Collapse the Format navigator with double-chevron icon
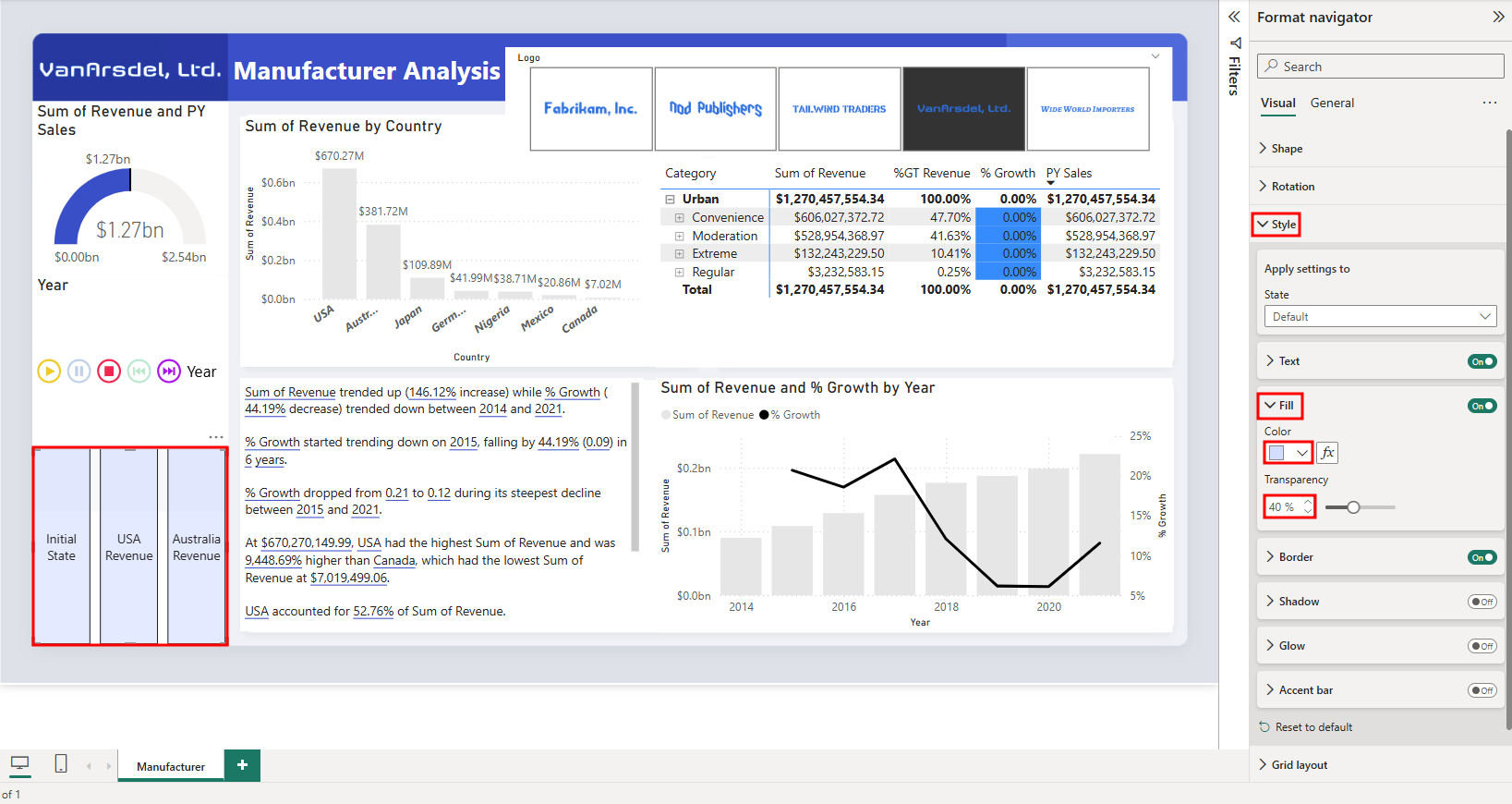Screen dimensions: 1512x804 point(1498,17)
